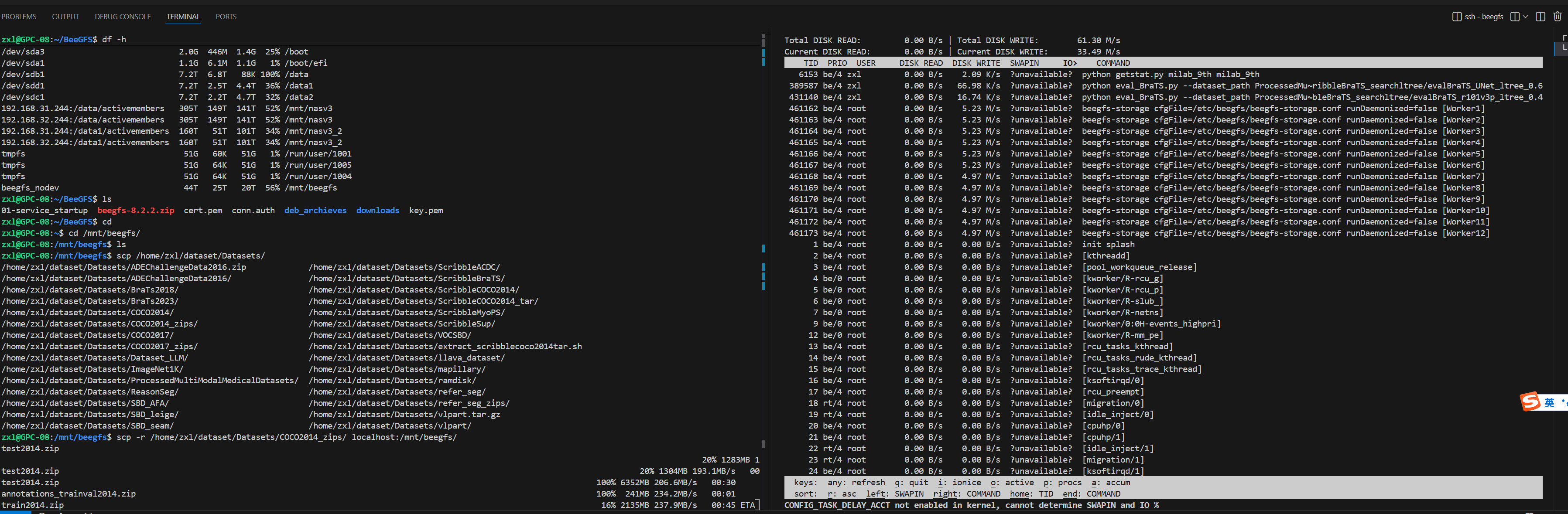Image resolution: width=1568 pixels, height=514 pixels.
Task: Select the highlighted bottom split terminal entry
Action: 1564,48
